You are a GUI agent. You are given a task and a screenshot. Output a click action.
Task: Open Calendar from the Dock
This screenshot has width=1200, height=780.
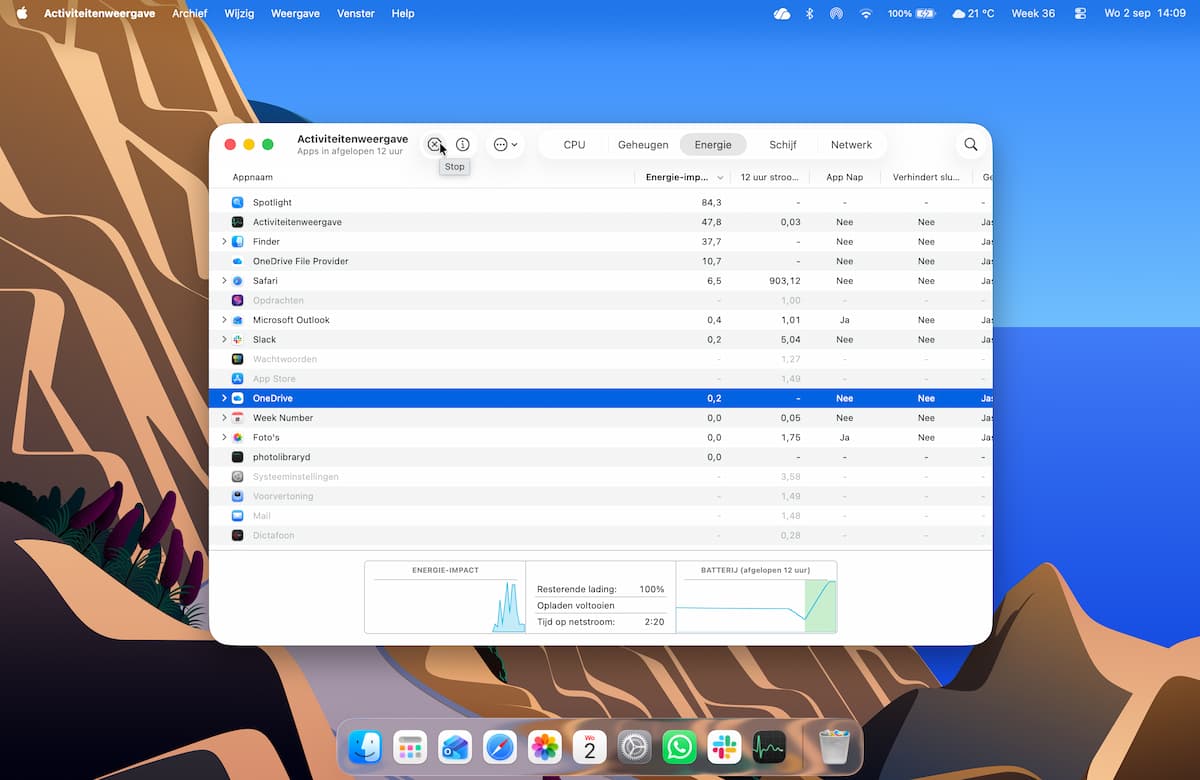[x=590, y=747]
